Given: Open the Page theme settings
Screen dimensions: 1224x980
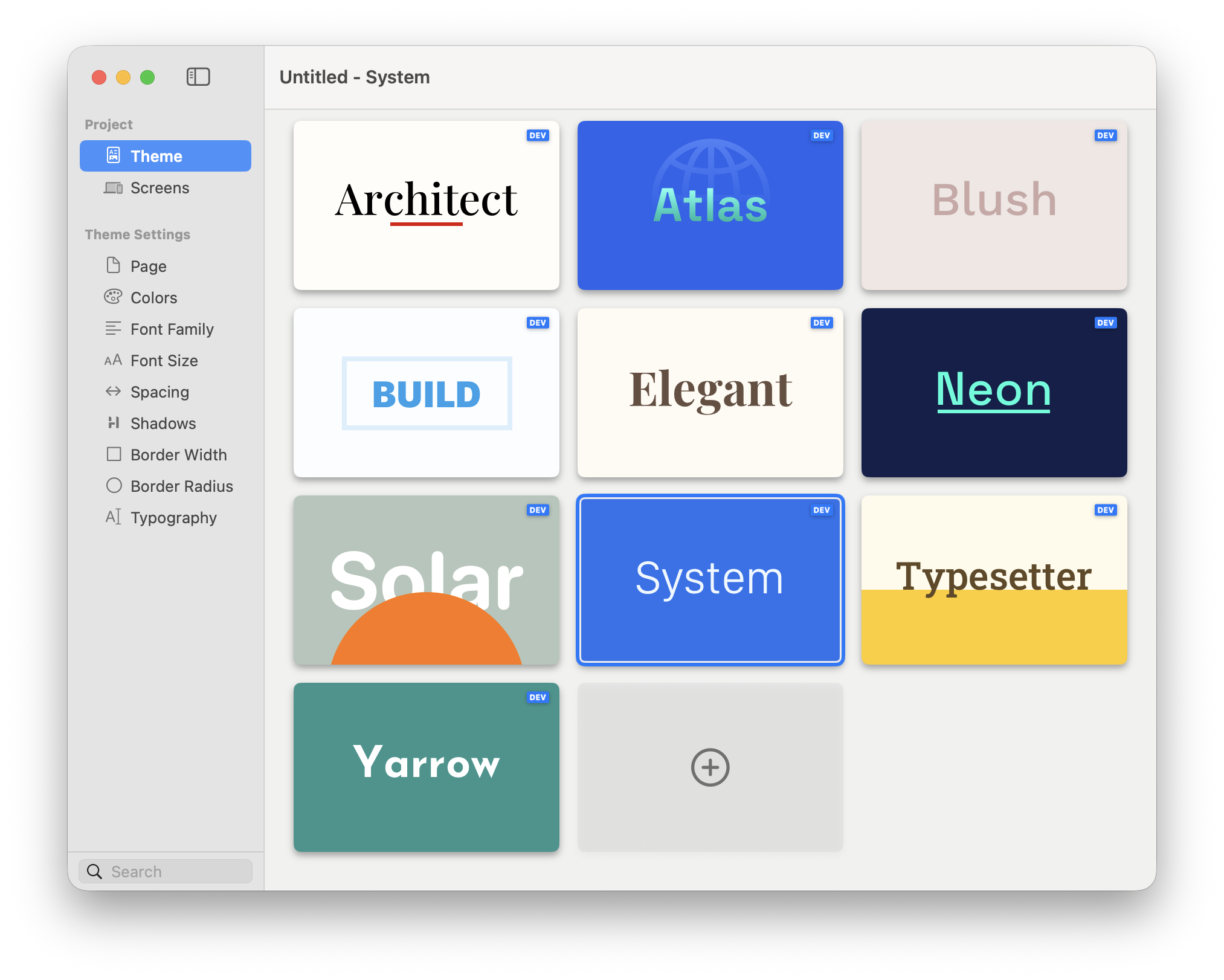Looking at the screenshot, I should point(166,266).
